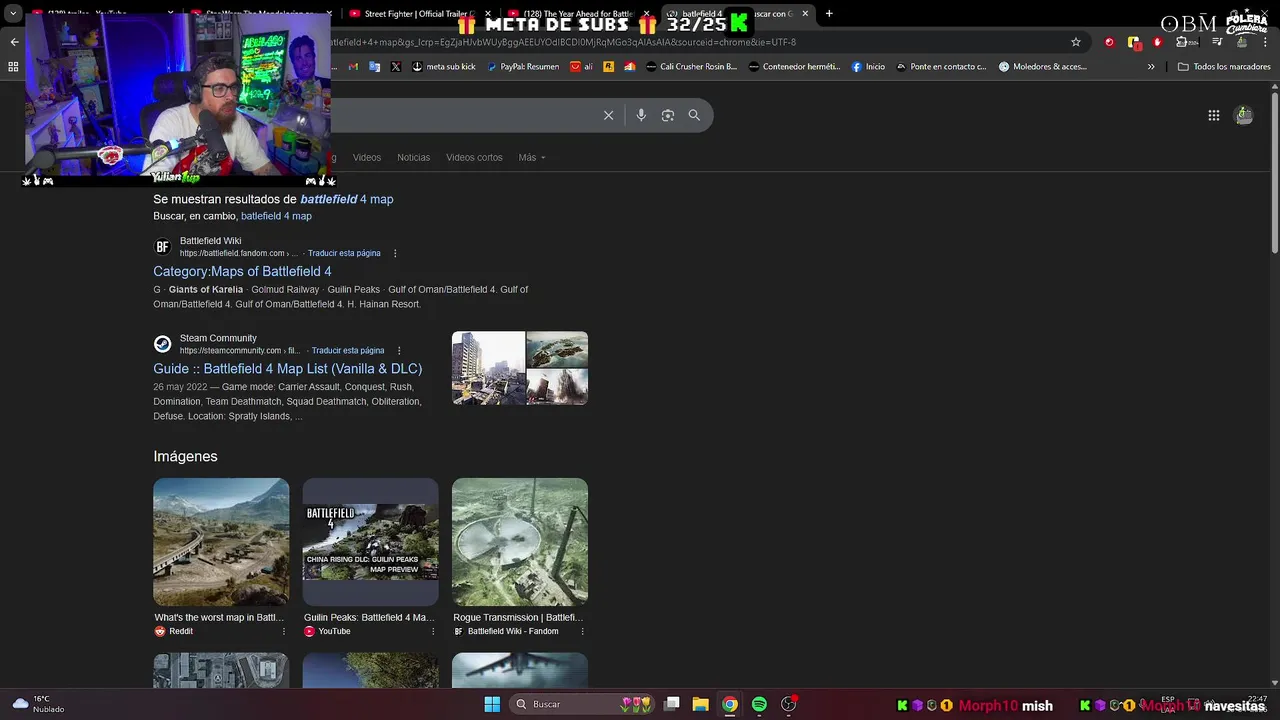Open the weather widget showing 16°C Nublado
1280x720 pixels.
coord(38,704)
